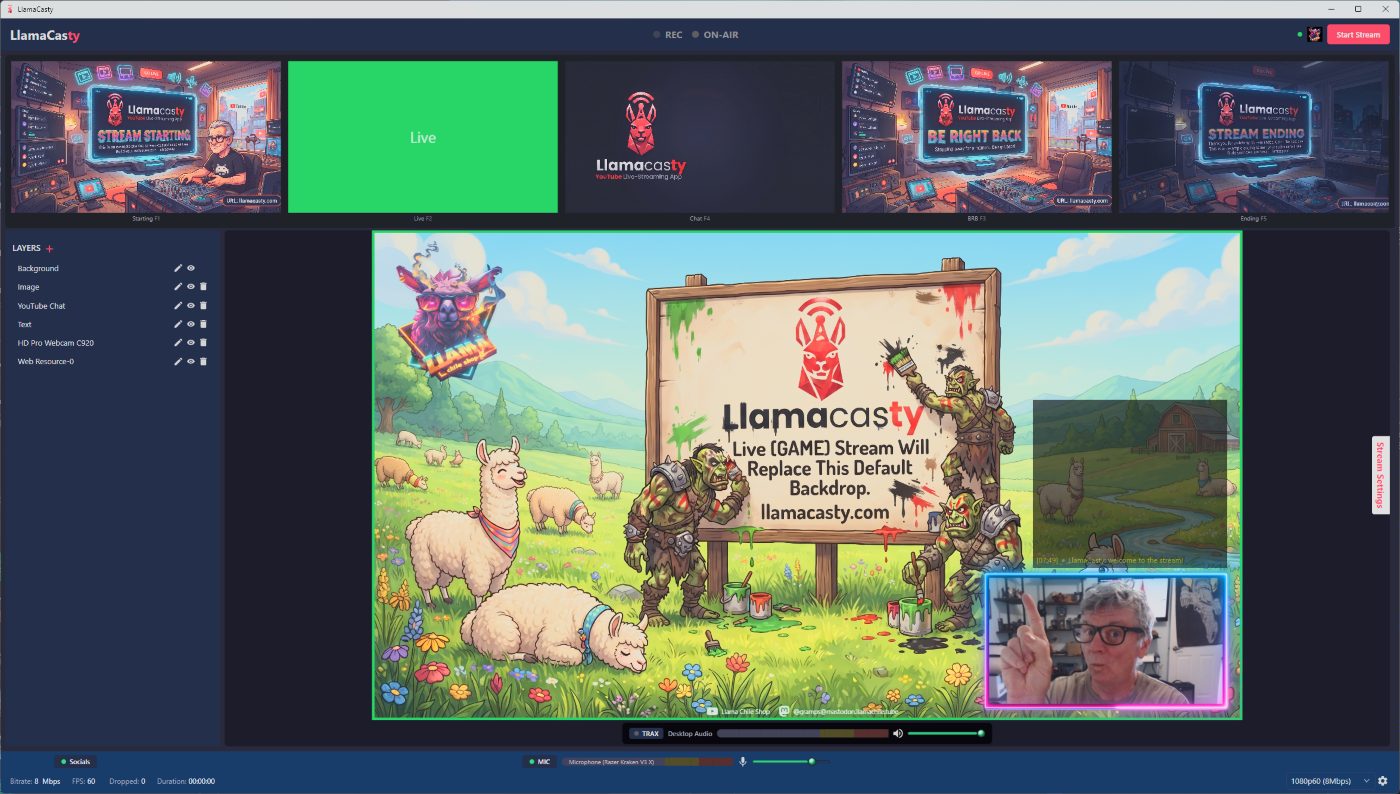The width and height of the screenshot is (1400, 794).
Task: Toggle the MIC button
Action: (x=539, y=762)
